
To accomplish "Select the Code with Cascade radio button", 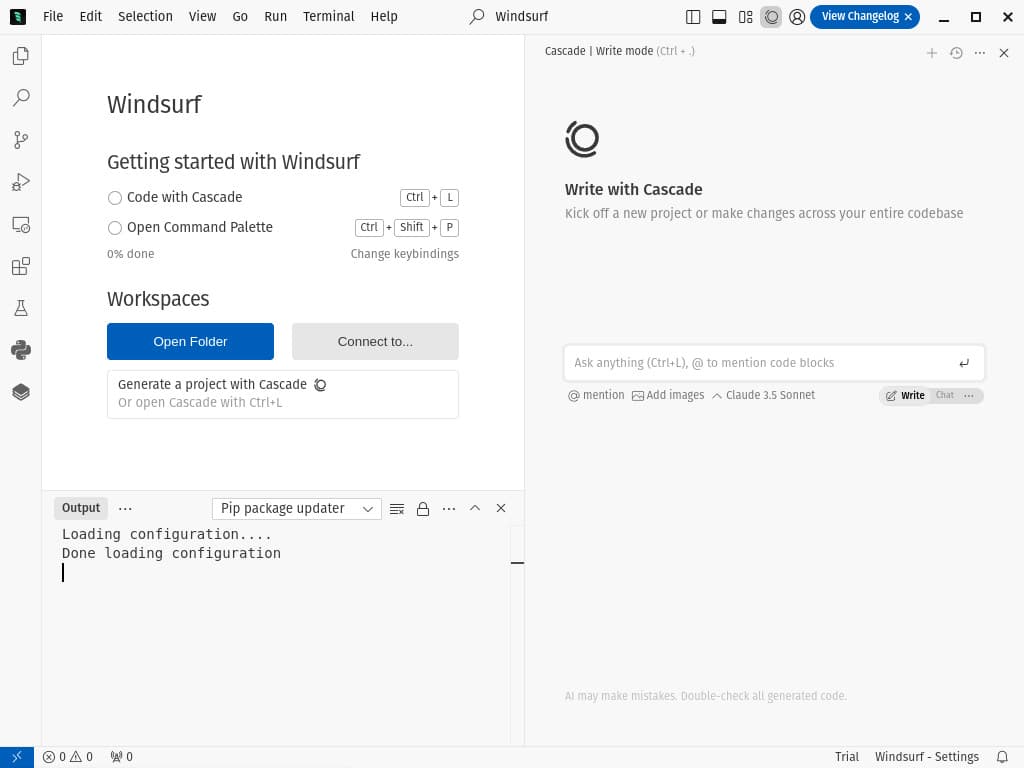I will (115, 197).
